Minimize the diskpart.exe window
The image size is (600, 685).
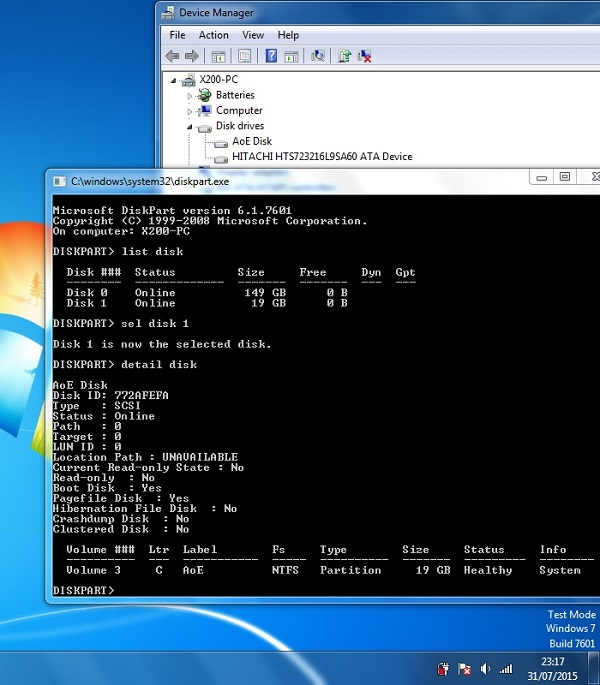(x=541, y=177)
